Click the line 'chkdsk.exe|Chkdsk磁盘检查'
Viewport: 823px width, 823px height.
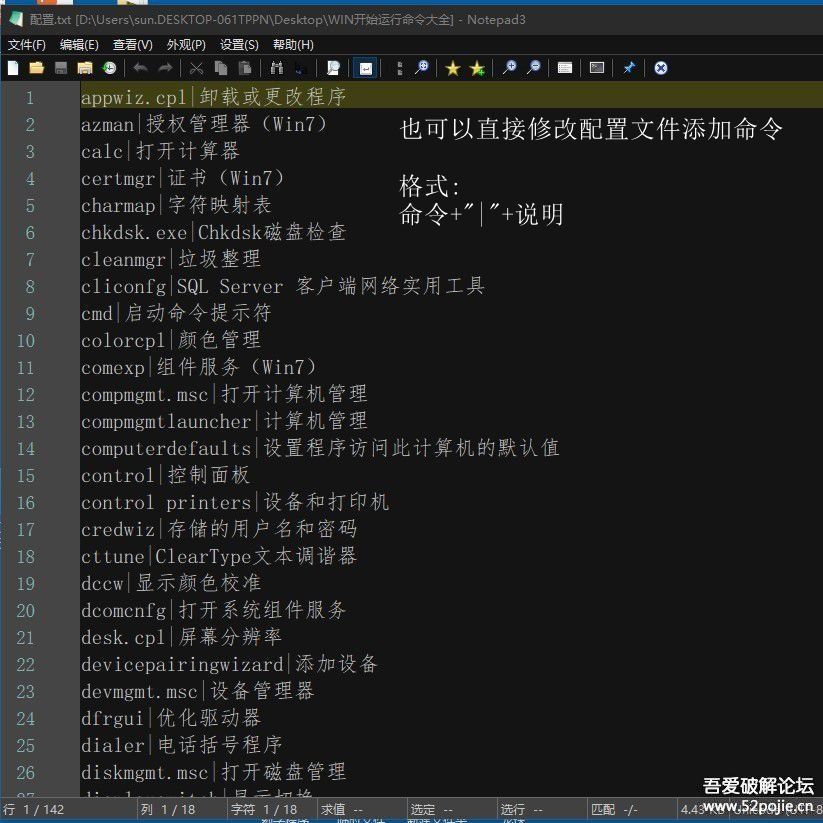214,232
